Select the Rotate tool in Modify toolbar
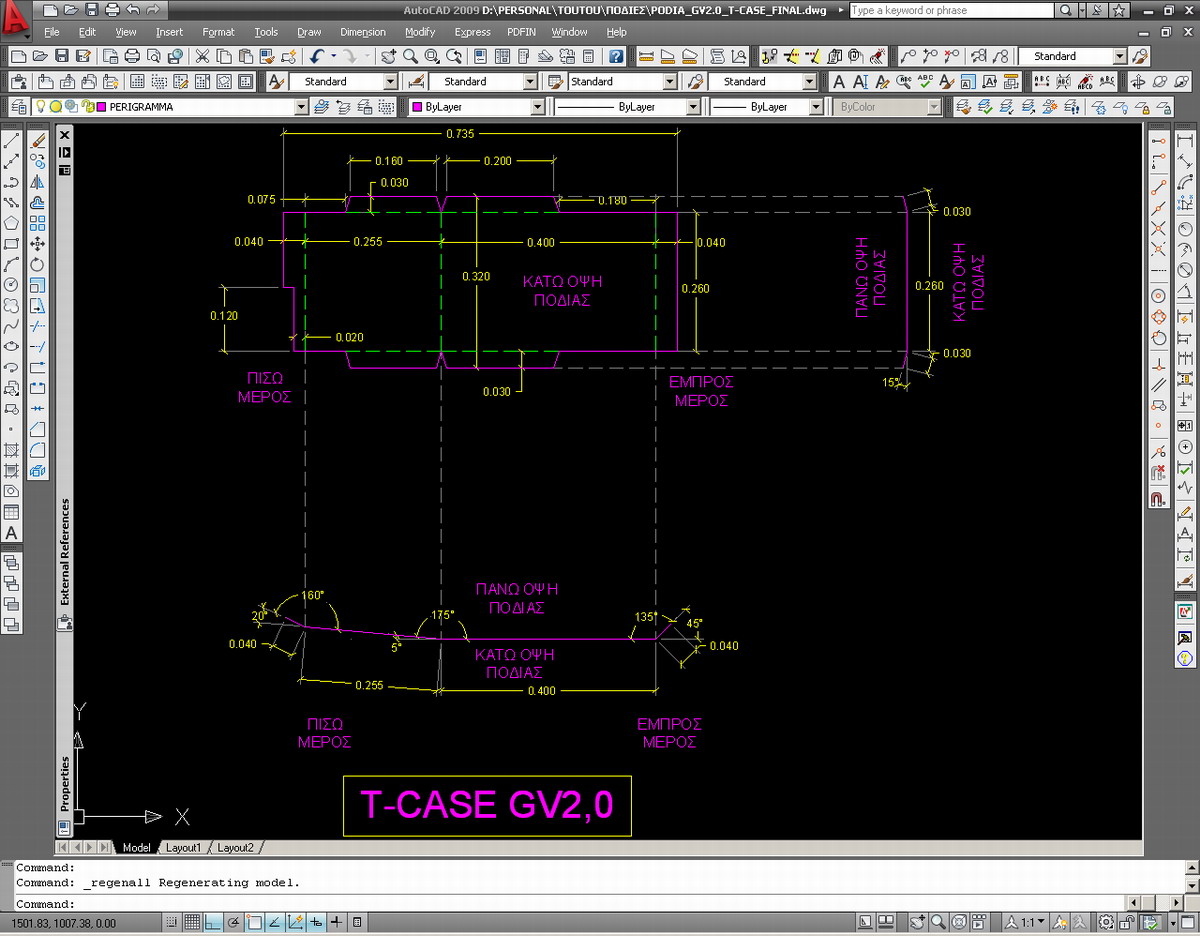 pyautogui.click(x=37, y=264)
